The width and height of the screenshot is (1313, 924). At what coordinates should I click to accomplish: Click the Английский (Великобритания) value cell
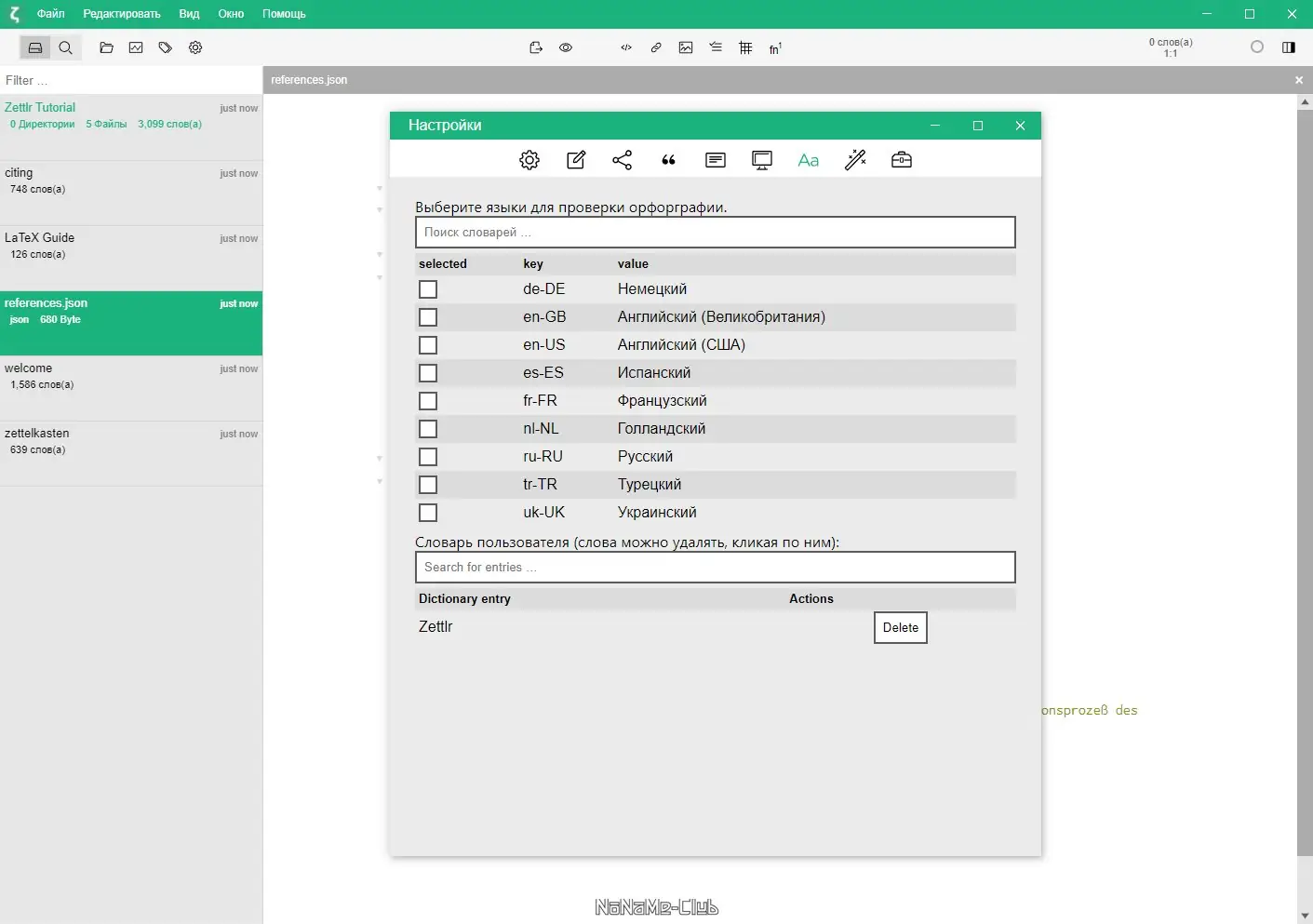click(x=721, y=317)
